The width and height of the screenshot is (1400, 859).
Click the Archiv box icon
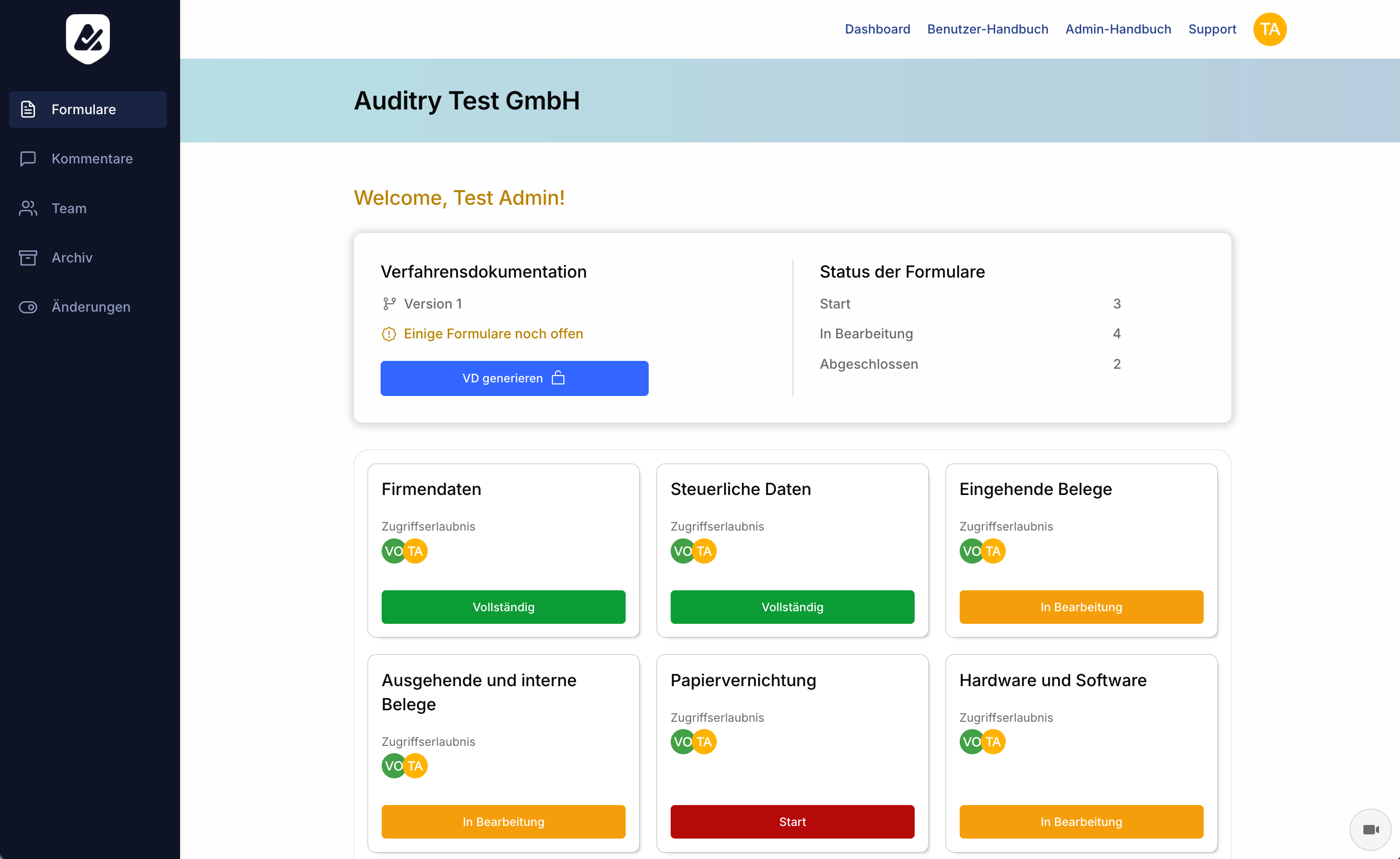[x=28, y=258]
